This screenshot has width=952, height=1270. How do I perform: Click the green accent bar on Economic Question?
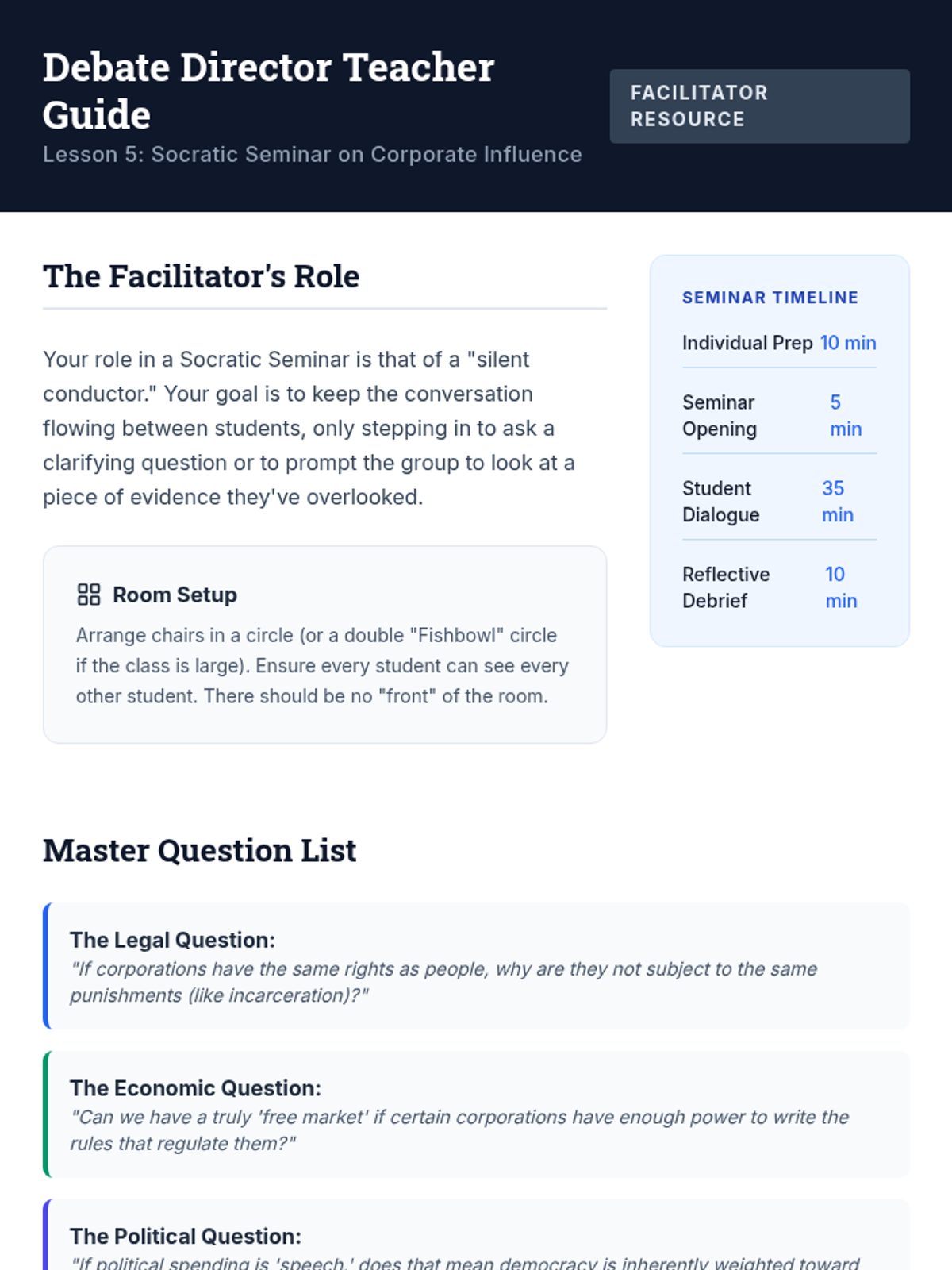click(x=46, y=1114)
